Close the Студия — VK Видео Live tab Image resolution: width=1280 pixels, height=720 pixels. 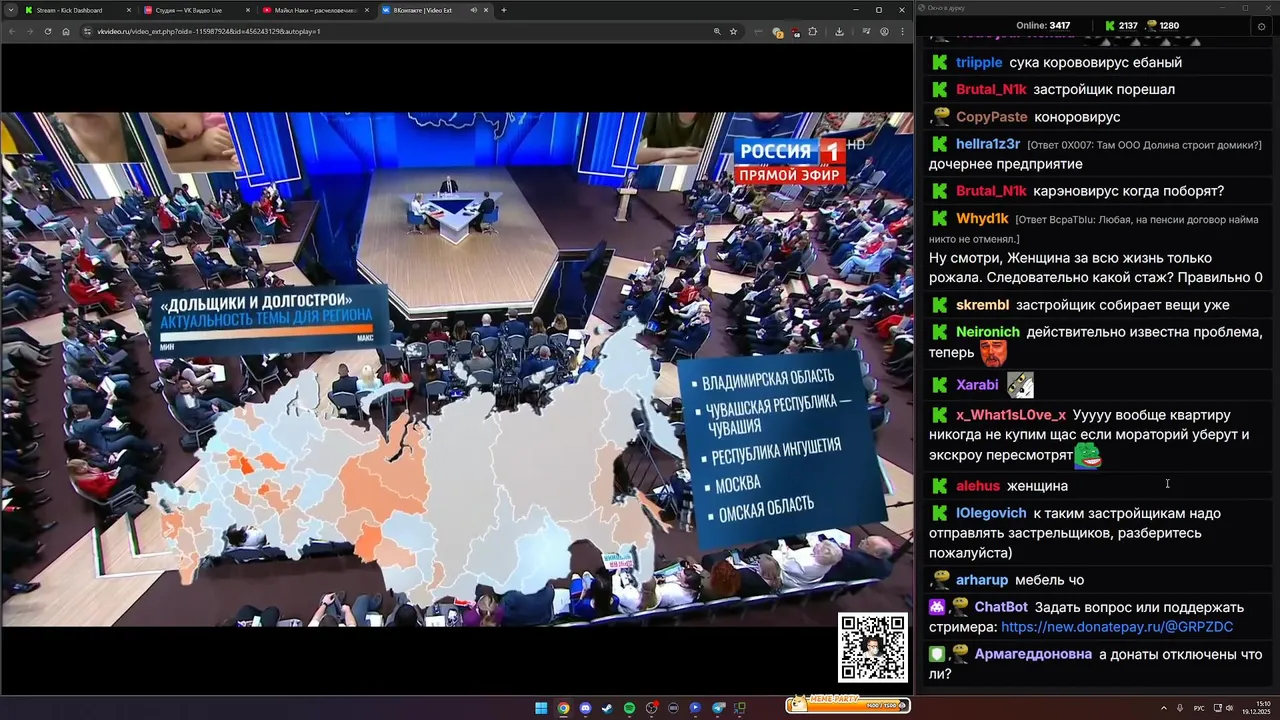pos(248,10)
